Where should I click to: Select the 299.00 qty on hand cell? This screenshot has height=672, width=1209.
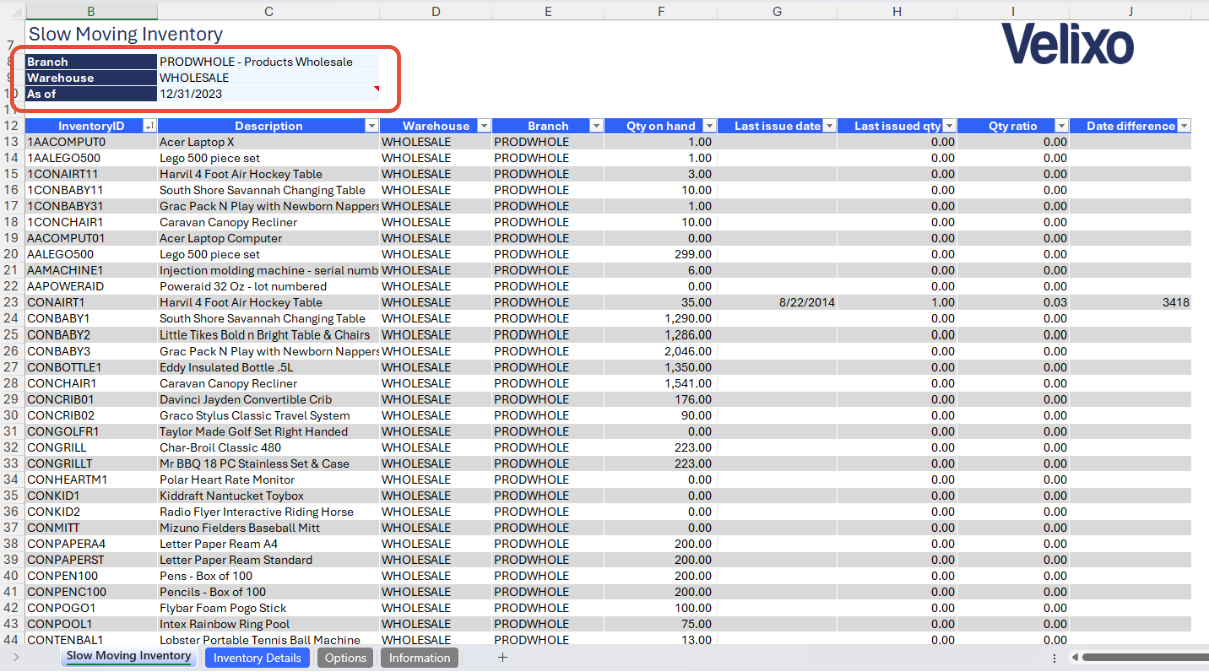pos(661,254)
